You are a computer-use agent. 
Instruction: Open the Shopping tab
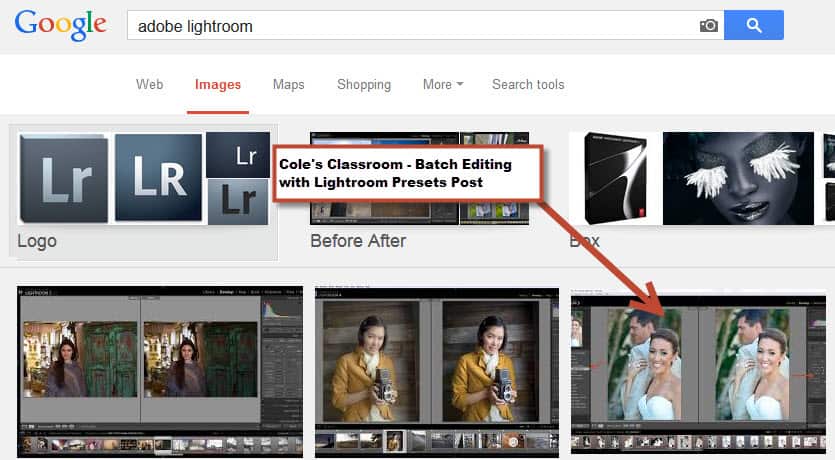[364, 85]
